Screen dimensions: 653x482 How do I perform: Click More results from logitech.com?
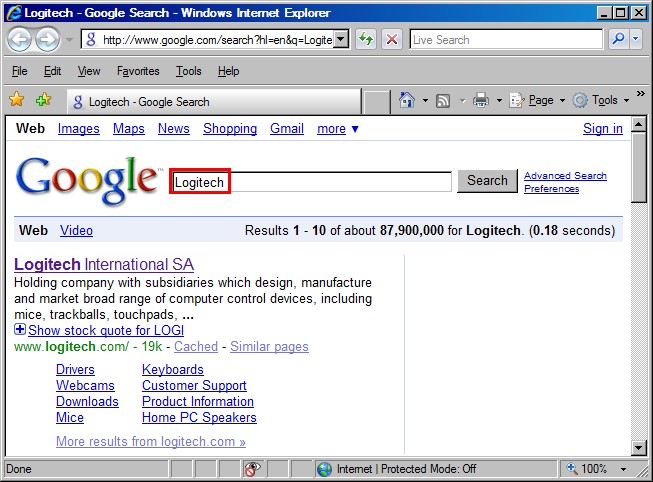(151, 441)
